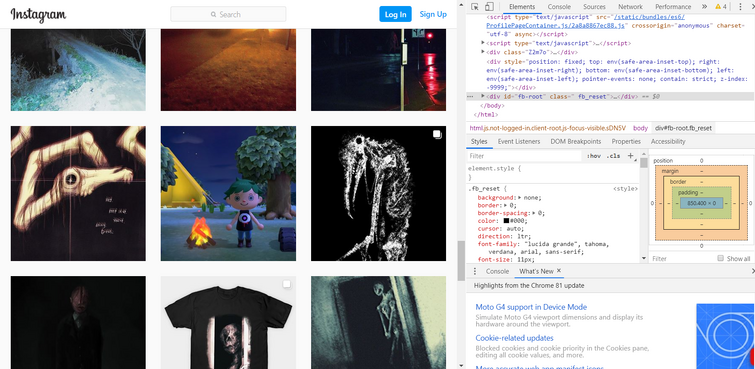This screenshot has width=755, height=369.
Task: Select the Elements panel tab
Action: pos(522,7)
